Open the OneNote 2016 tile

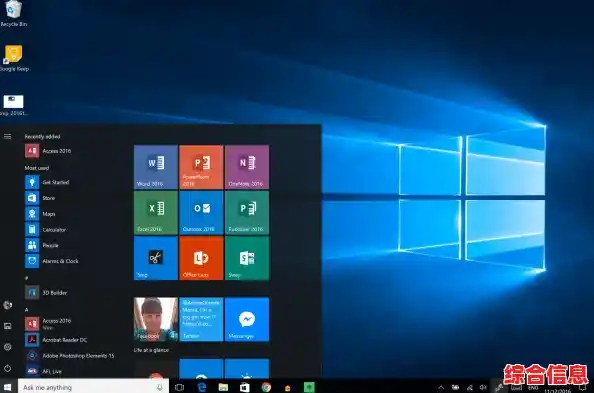coord(247,167)
